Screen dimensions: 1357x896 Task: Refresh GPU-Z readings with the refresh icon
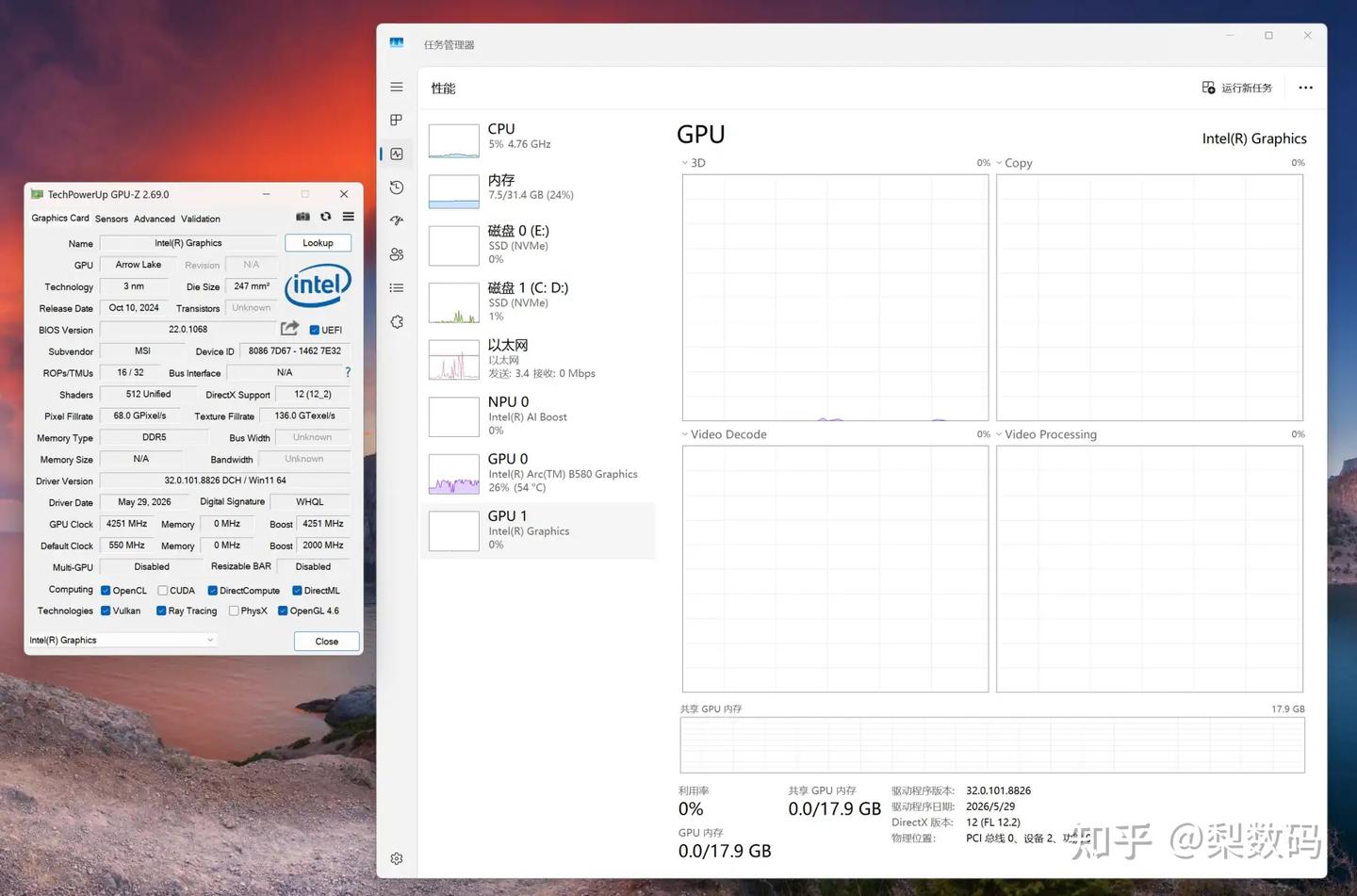326,217
